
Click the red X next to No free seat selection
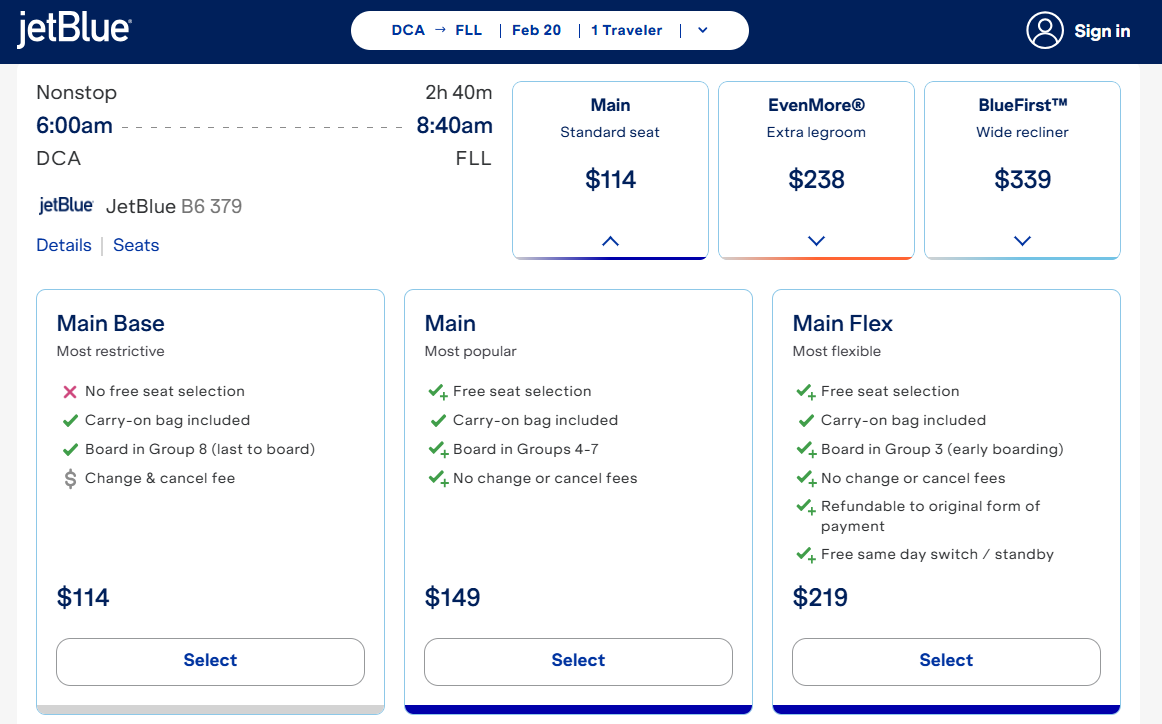(x=70, y=392)
